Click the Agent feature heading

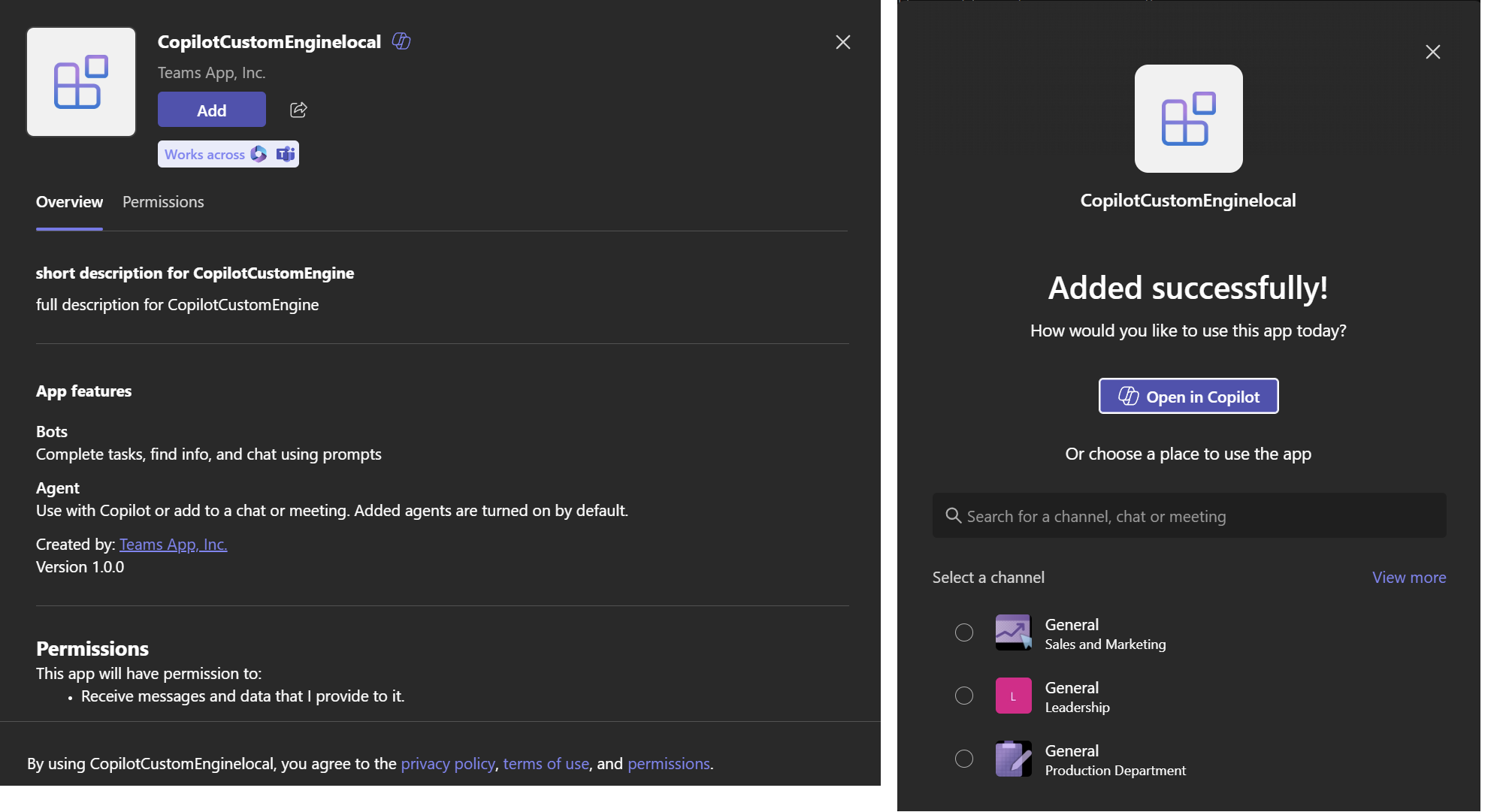point(58,488)
